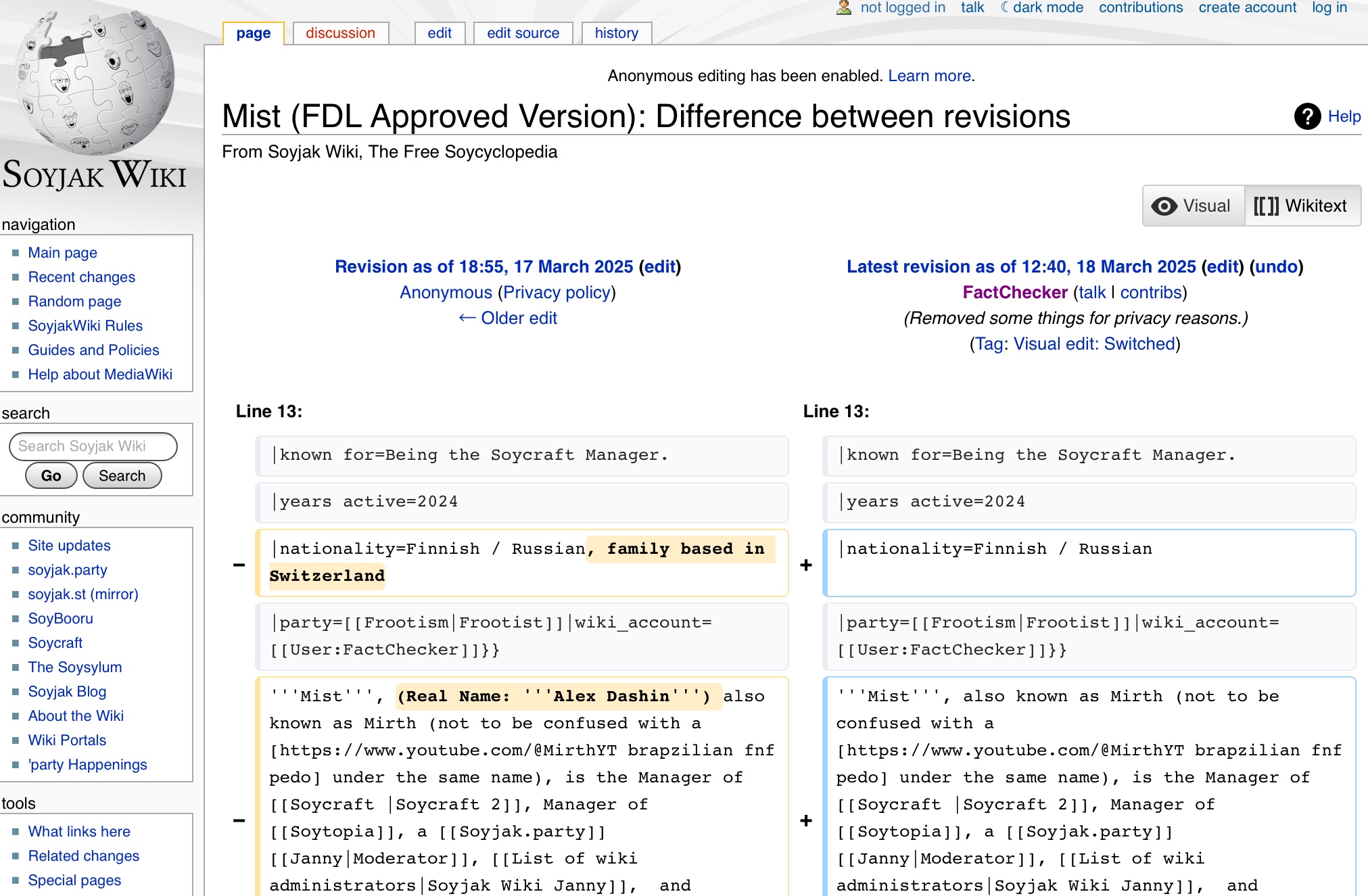Screen dimensions: 1368x896
Task: Switch to Visual diff mode
Action: point(1194,206)
